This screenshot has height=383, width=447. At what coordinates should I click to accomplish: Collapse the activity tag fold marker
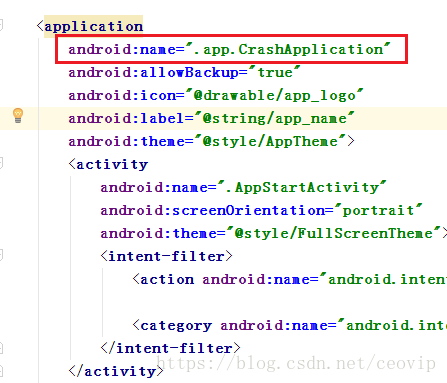(1, 163)
